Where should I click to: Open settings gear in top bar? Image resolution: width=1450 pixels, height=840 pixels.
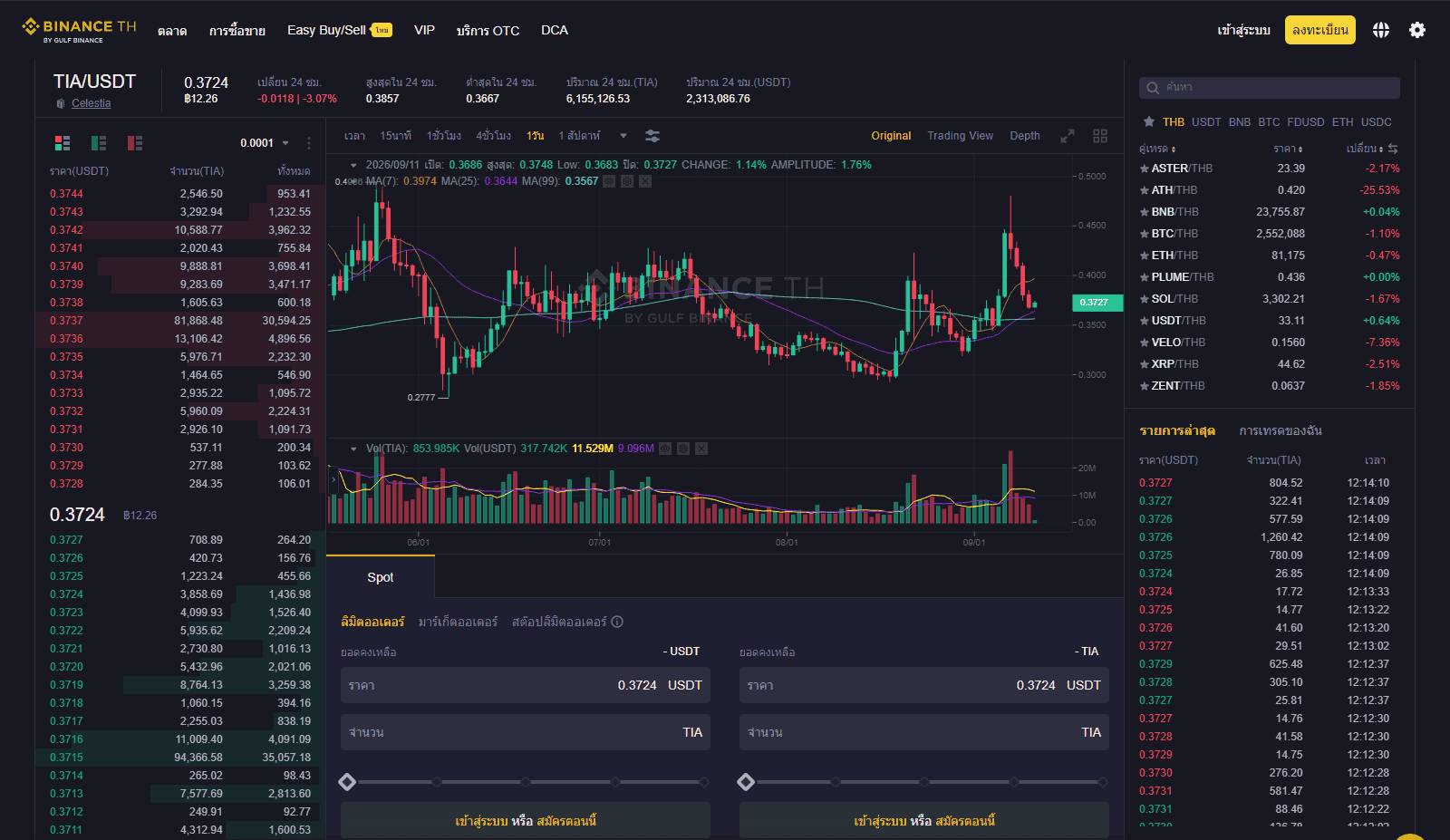(1417, 30)
